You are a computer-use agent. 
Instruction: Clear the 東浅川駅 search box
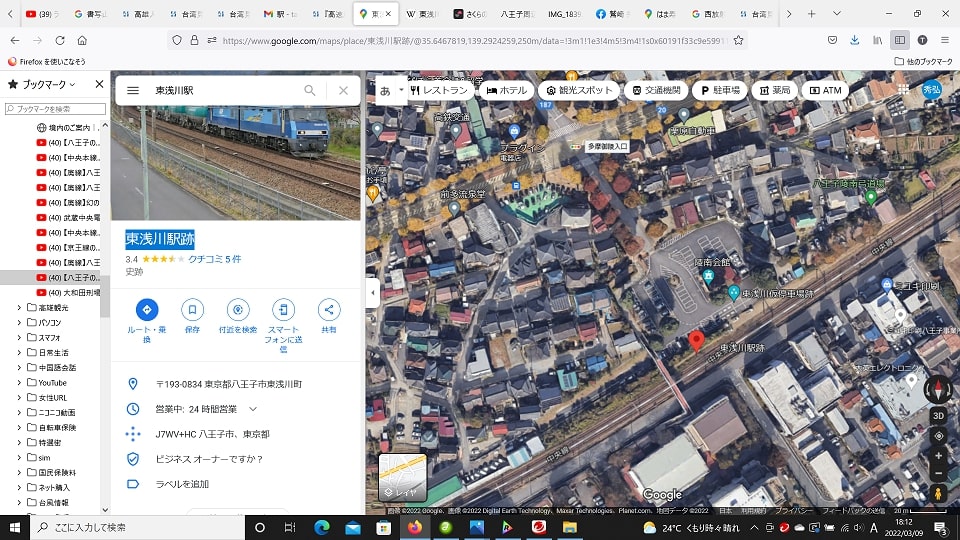[x=343, y=91]
